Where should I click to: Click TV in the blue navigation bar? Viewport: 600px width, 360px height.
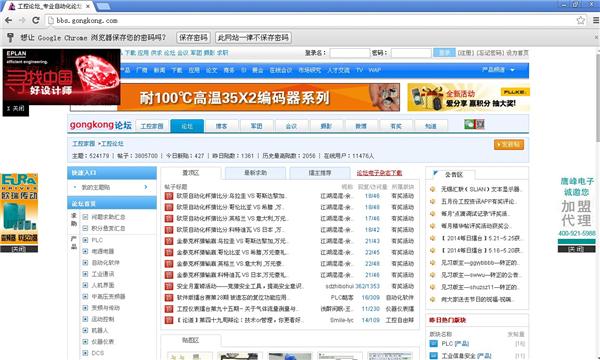click(x=359, y=70)
